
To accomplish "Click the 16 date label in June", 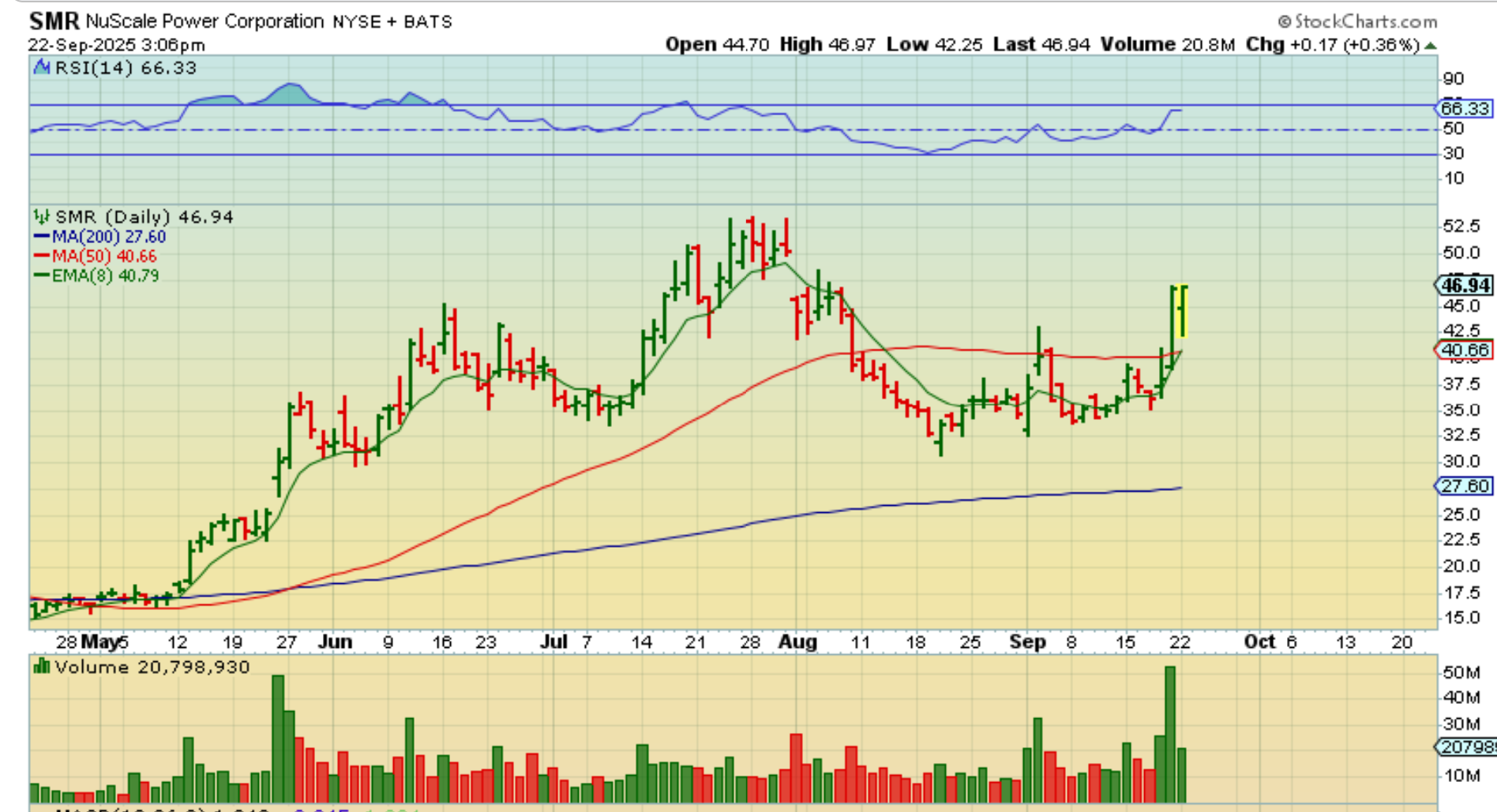I will [442, 642].
